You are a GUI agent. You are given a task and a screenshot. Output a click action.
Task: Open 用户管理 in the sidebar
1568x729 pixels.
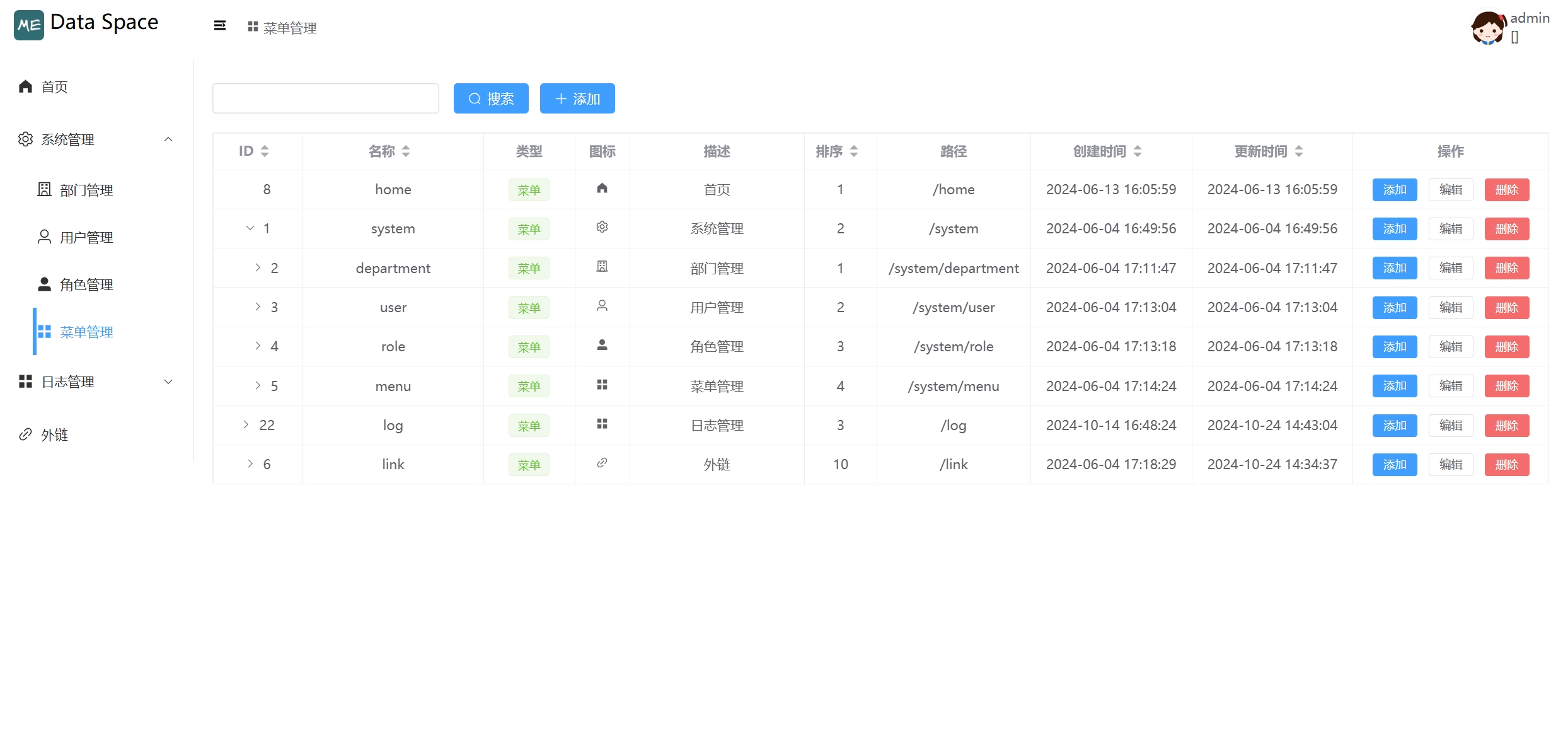click(86, 237)
